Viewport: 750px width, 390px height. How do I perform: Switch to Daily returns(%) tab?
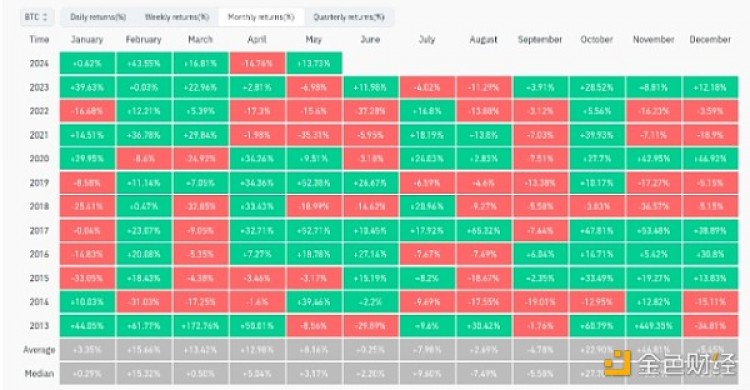point(98,17)
